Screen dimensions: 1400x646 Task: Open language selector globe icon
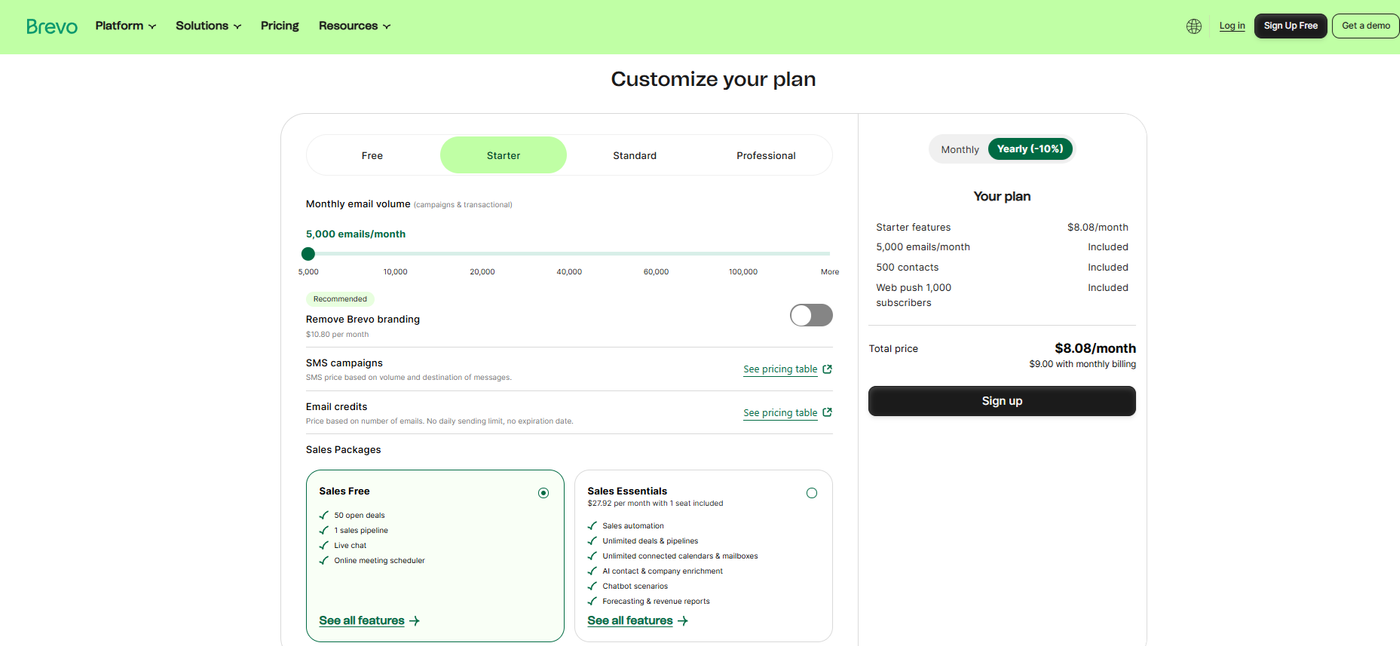[x=1194, y=26]
